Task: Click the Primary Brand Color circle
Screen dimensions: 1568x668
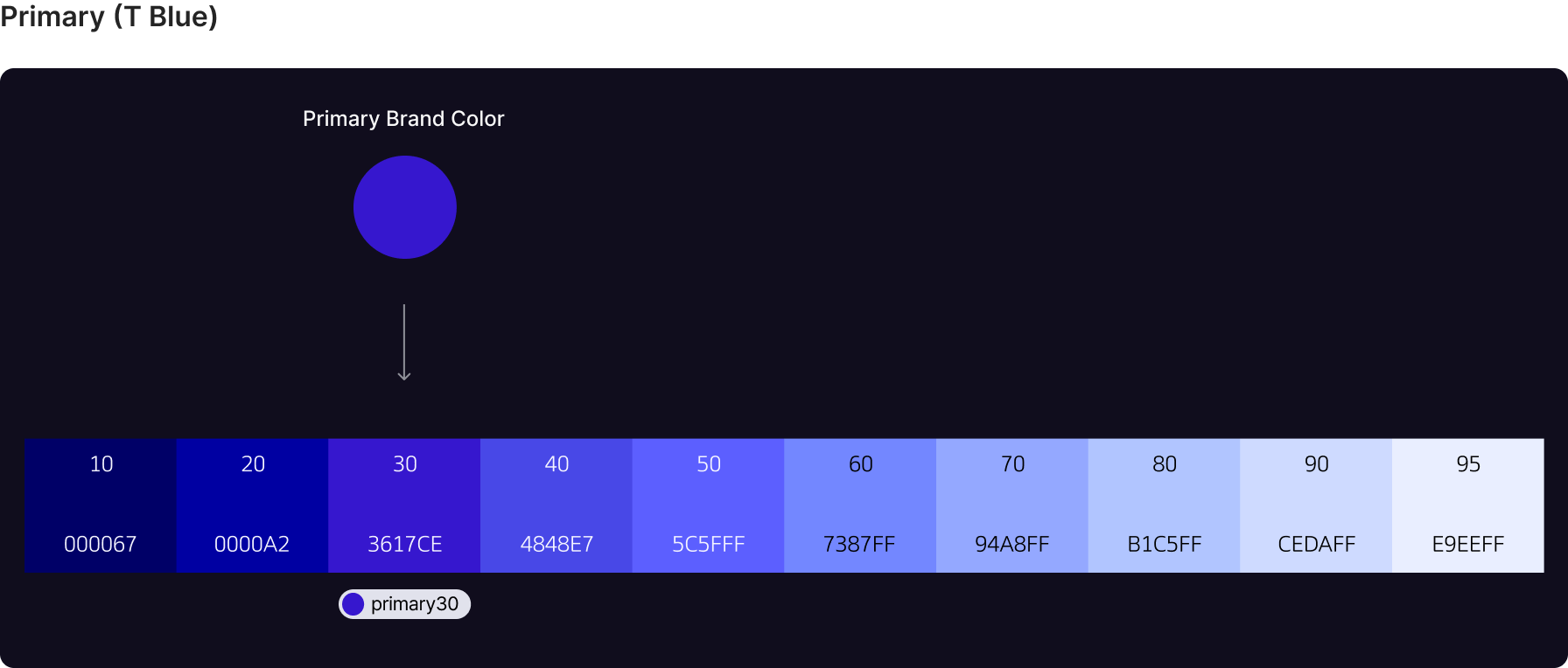Action: 404,207
